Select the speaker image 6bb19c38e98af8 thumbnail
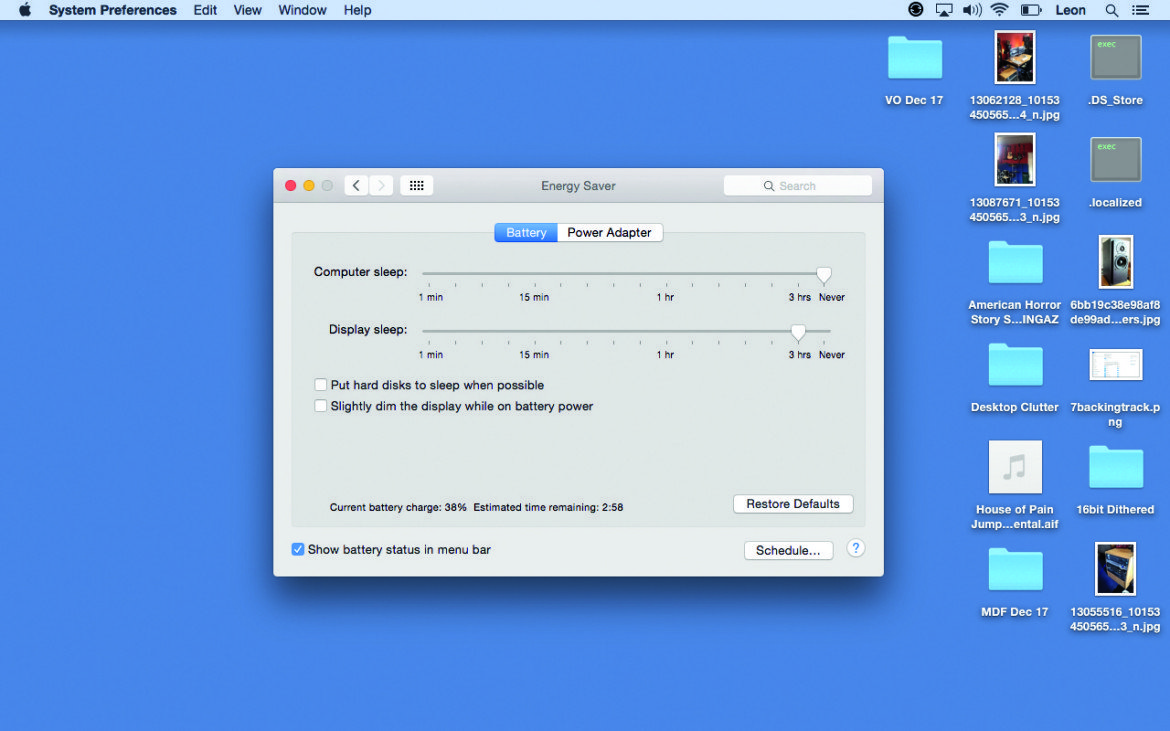 1116,262
